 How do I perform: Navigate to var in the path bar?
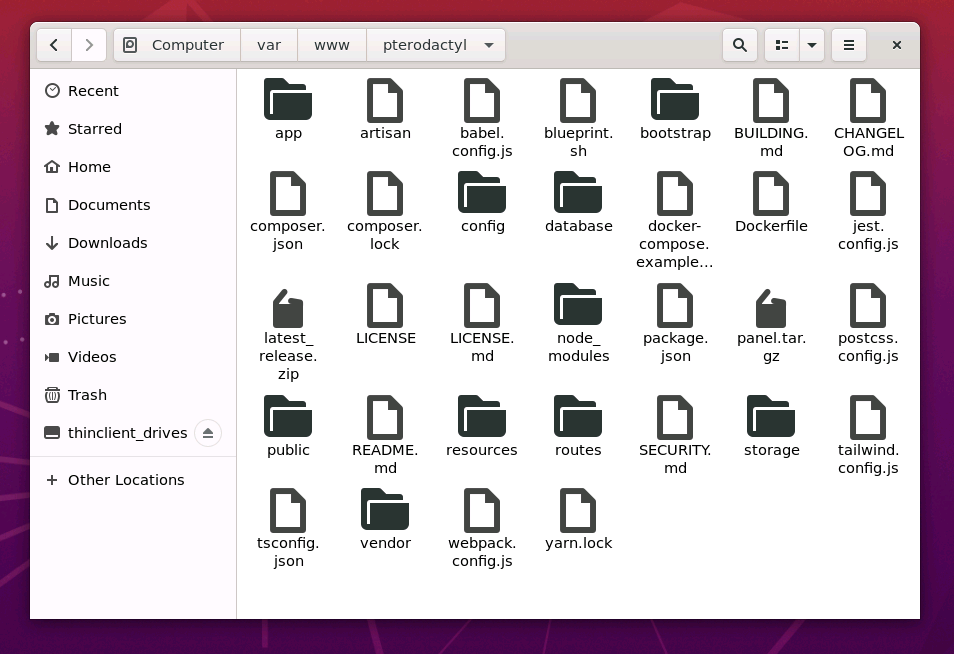[269, 45]
